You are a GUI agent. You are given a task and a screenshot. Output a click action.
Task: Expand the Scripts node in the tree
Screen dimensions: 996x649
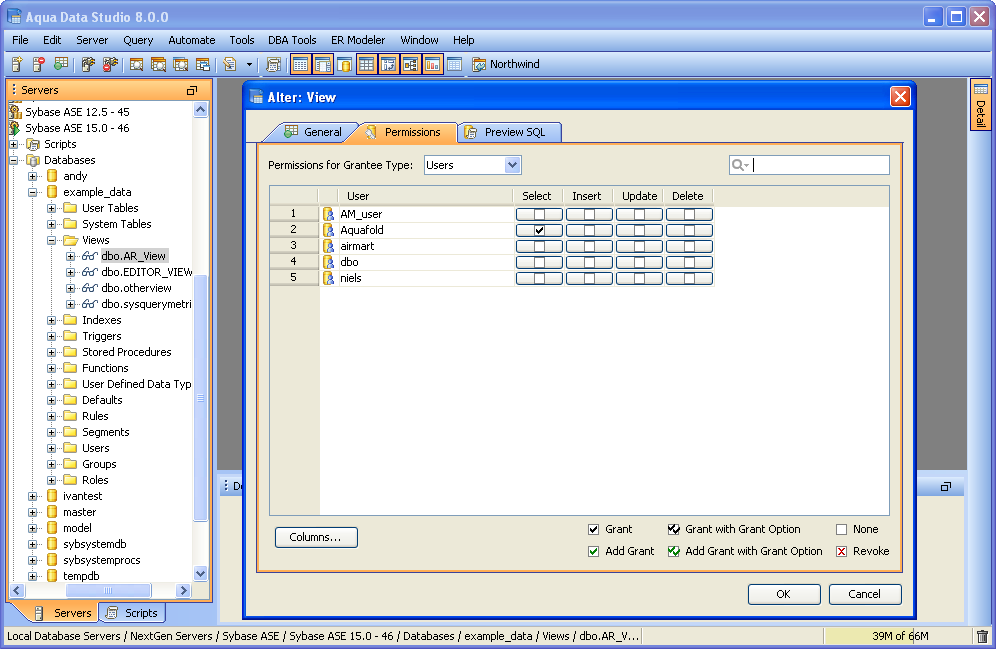[x=13, y=144]
